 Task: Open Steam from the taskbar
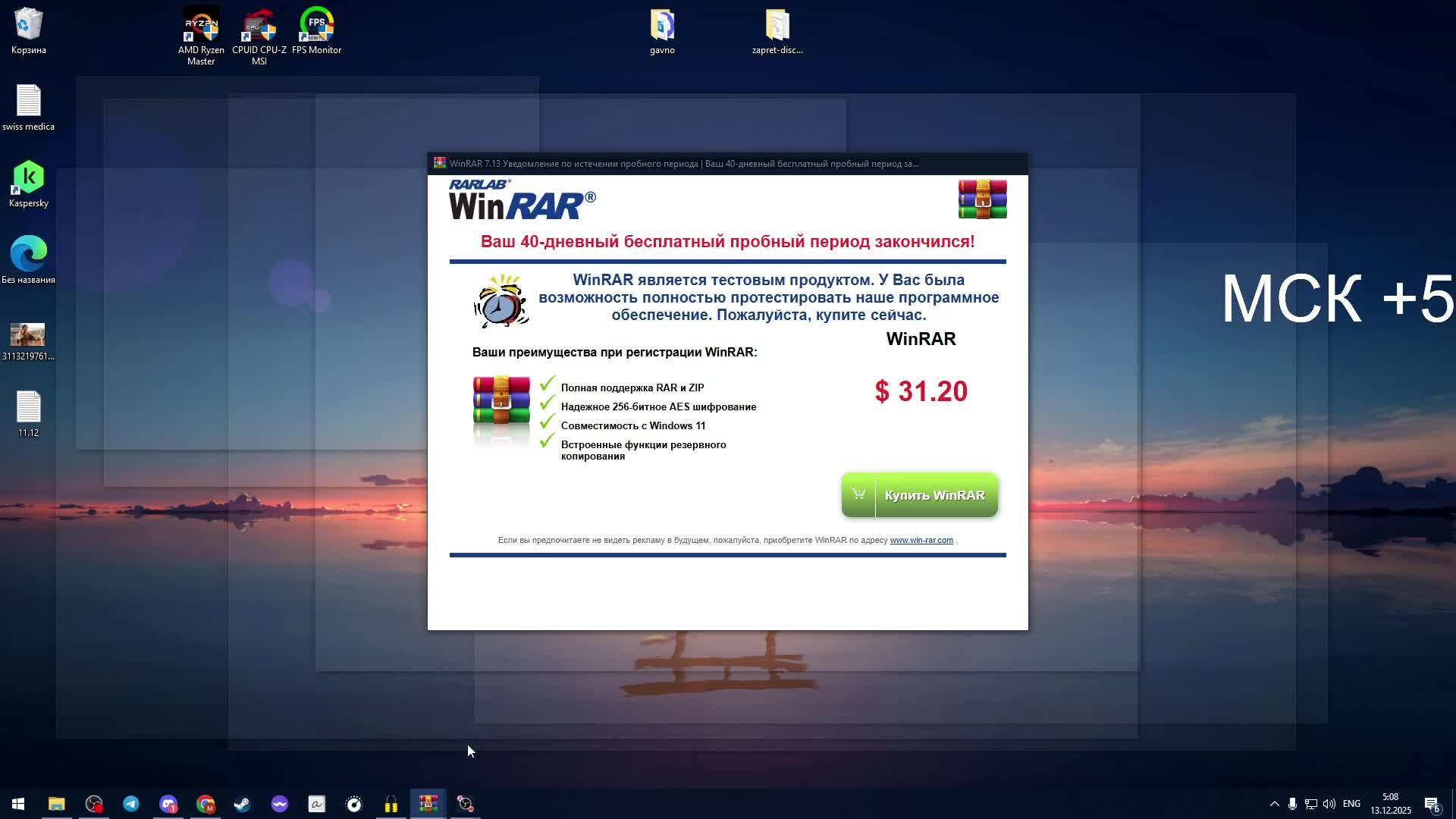[x=242, y=804]
